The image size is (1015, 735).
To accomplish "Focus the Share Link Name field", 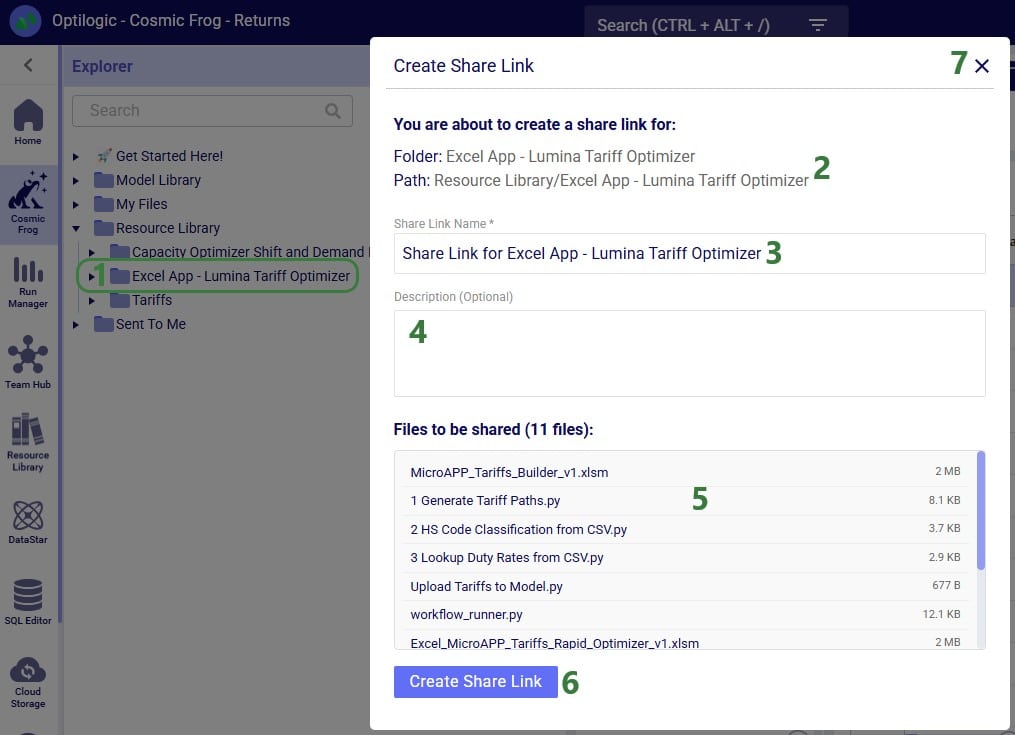I will coord(689,253).
